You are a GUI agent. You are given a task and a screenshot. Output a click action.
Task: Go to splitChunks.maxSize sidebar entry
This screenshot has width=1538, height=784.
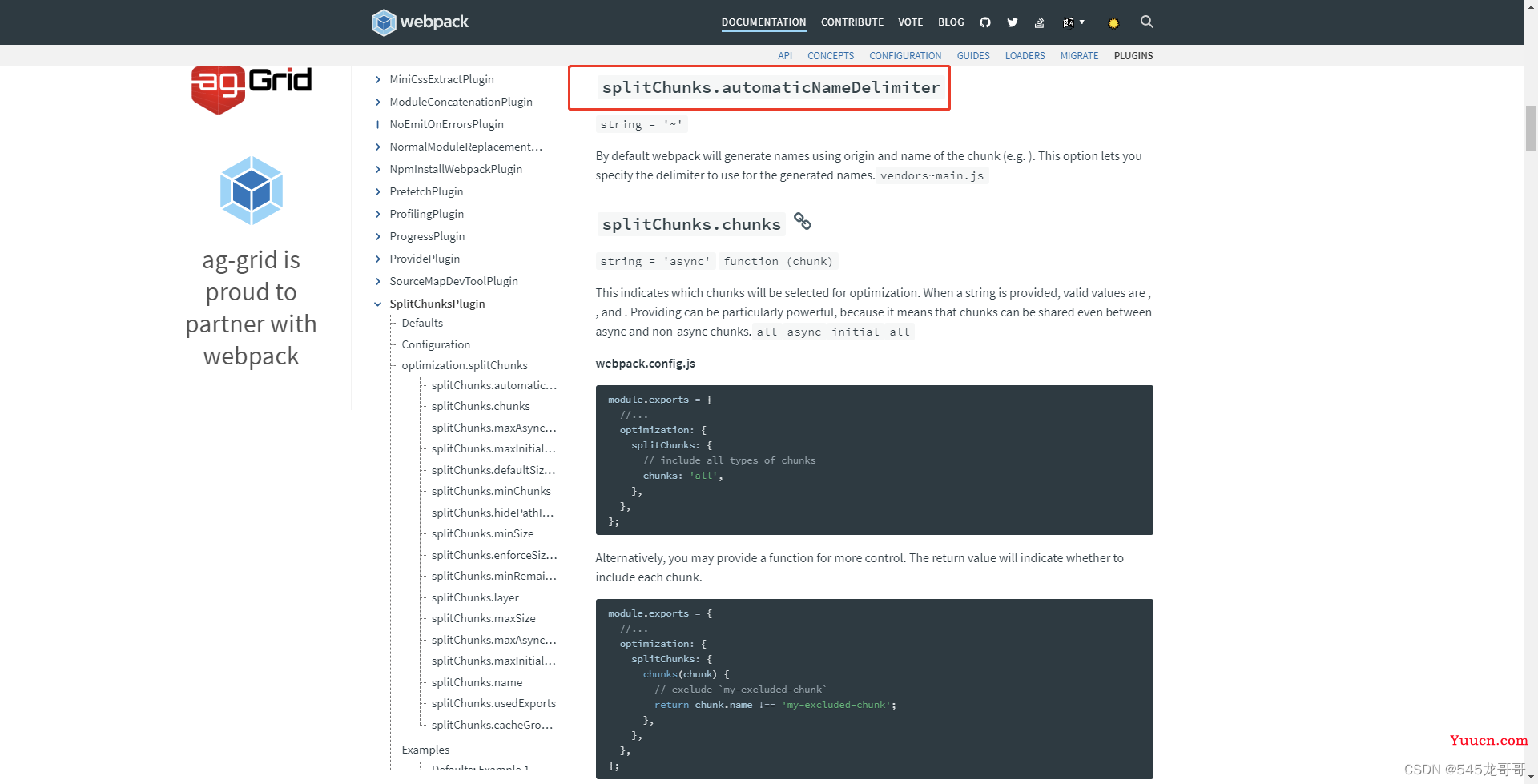point(483,618)
